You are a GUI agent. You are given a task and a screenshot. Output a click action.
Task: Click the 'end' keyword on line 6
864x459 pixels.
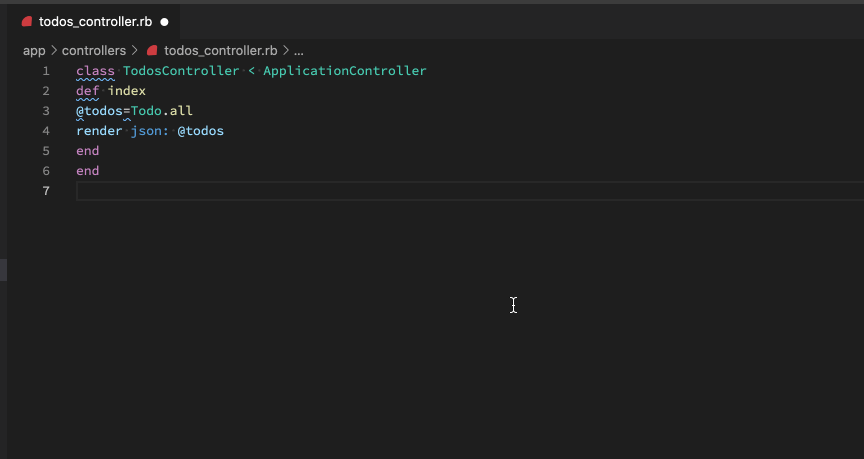88,171
